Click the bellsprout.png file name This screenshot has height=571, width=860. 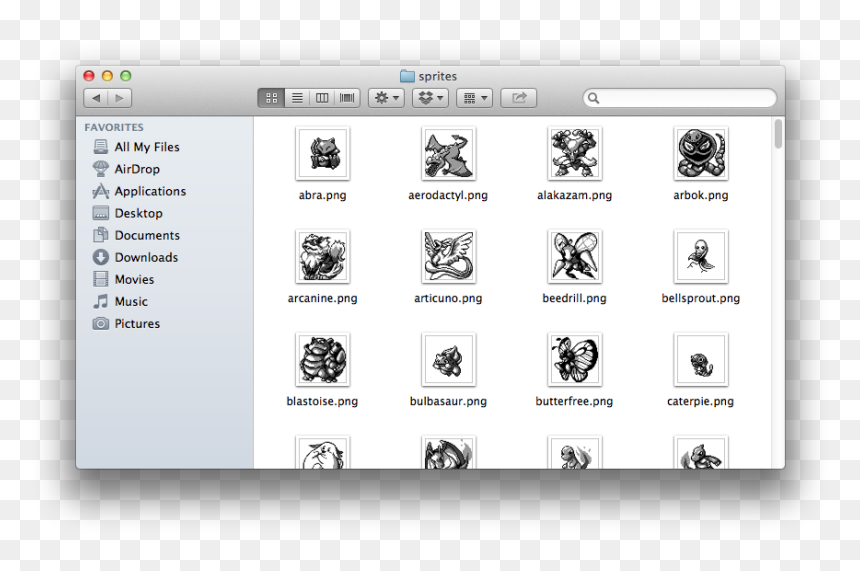701,298
